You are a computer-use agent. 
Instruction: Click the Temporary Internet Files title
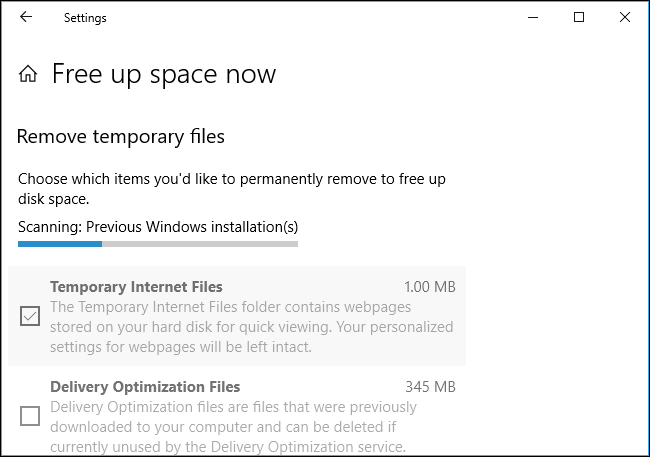136,287
